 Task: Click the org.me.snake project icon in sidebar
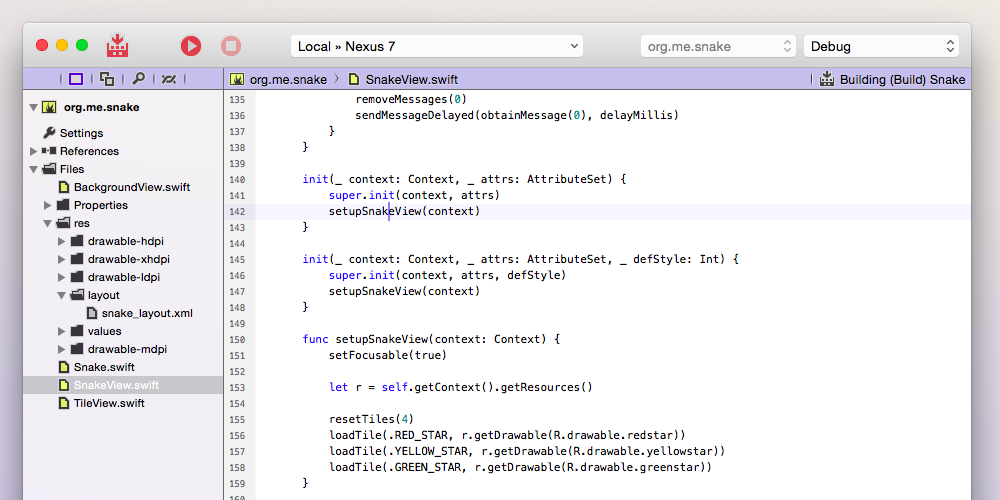click(x=48, y=107)
